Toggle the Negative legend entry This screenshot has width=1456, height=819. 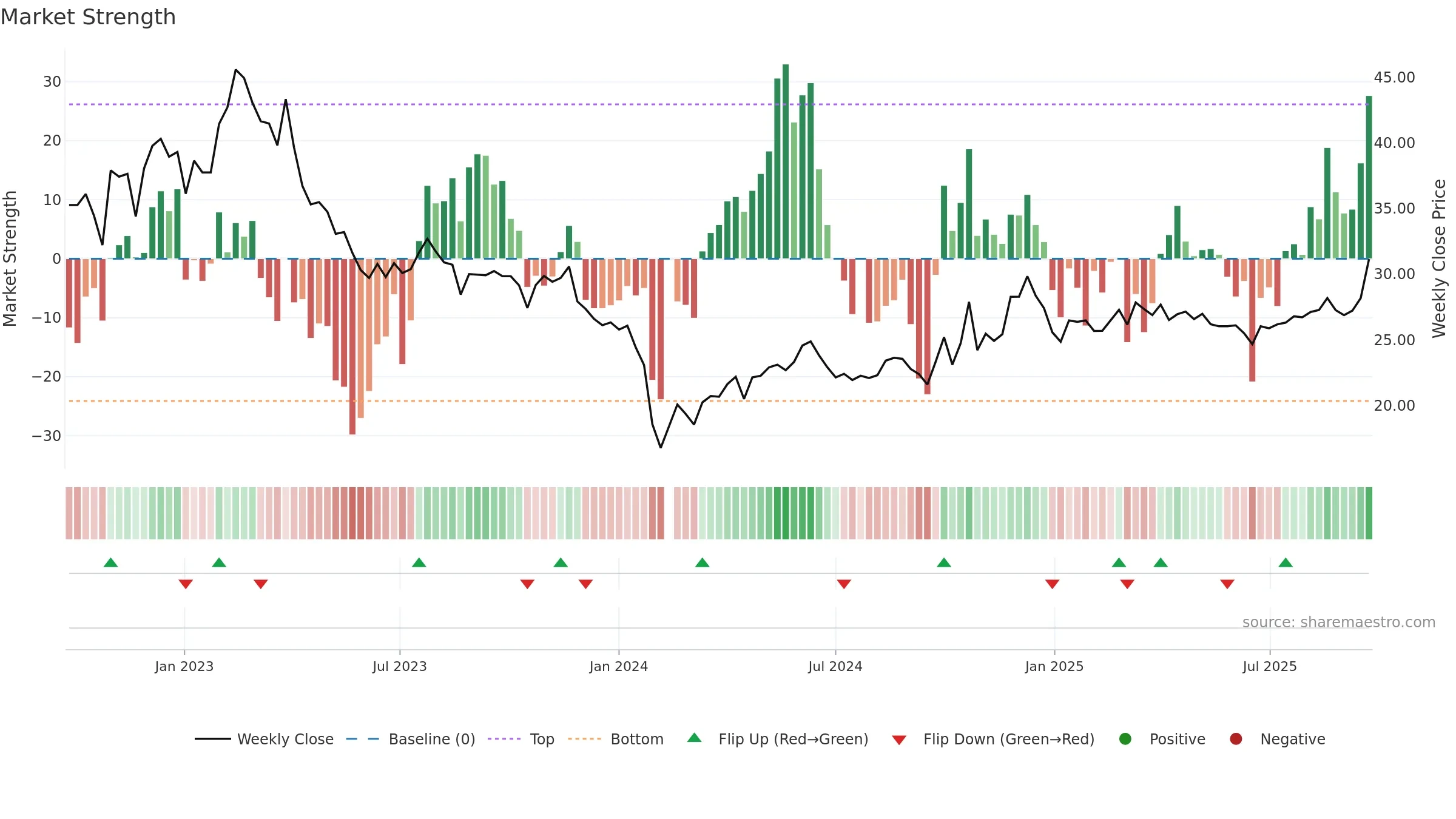[1277, 739]
